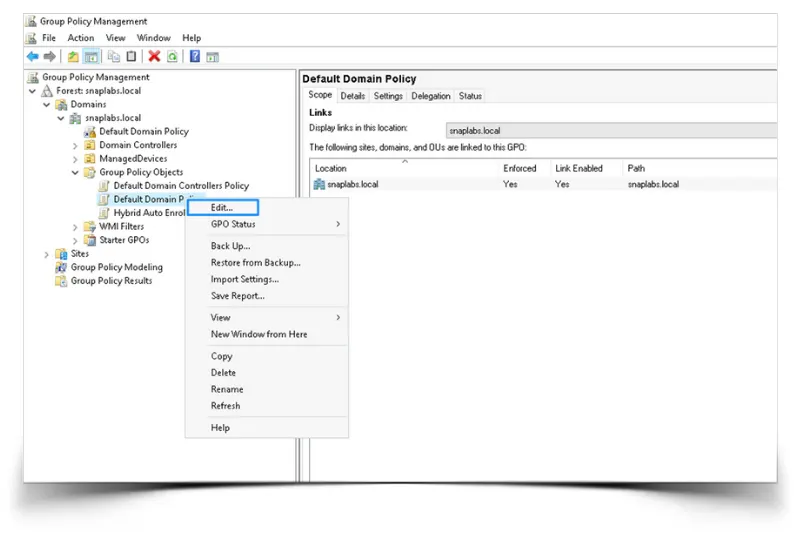Click the Up One Level folder icon
The image size is (800, 533).
pyautogui.click(x=73, y=57)
